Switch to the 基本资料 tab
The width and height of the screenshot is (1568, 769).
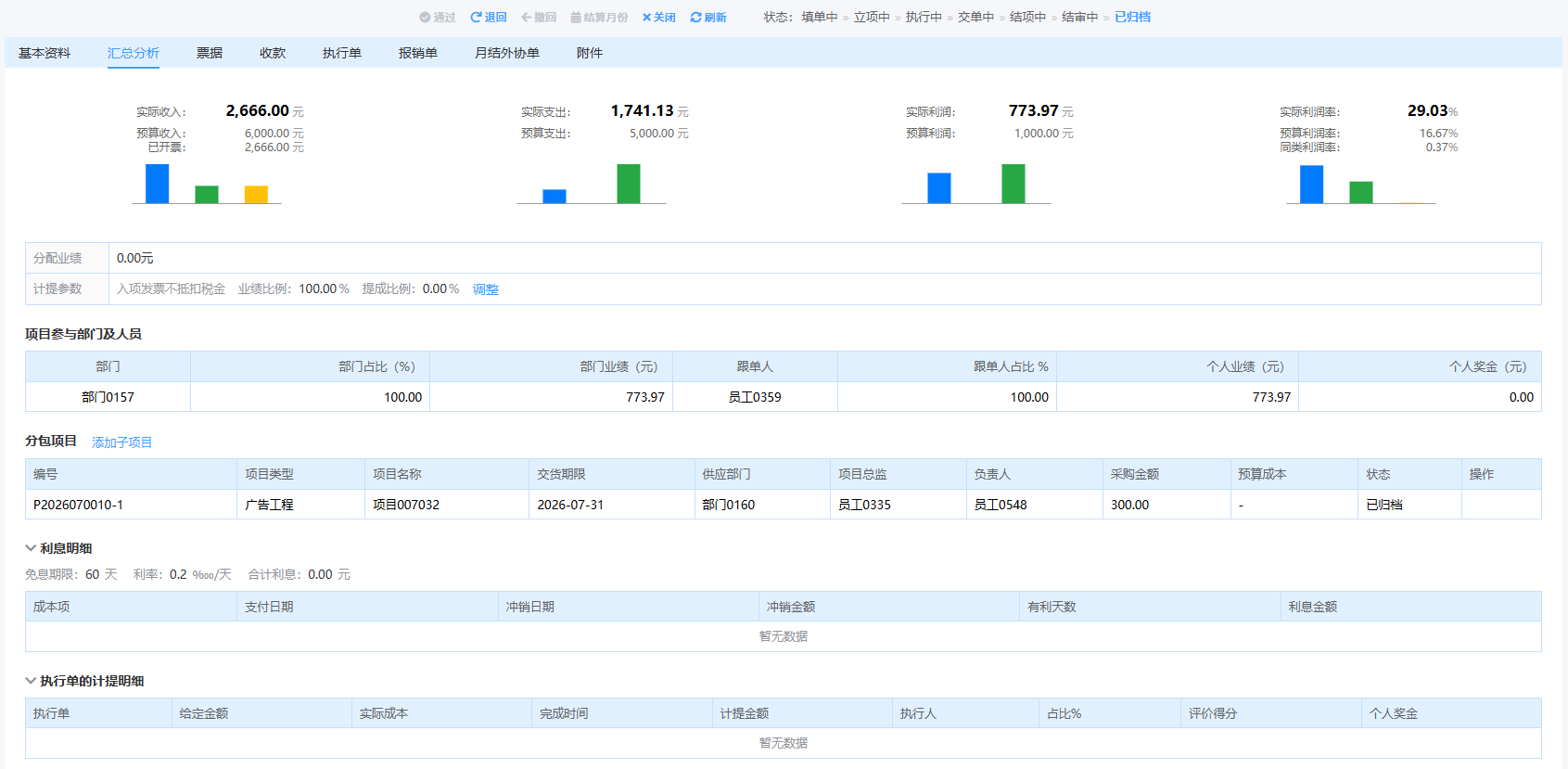pyautogui.click(x=45, y=53)
